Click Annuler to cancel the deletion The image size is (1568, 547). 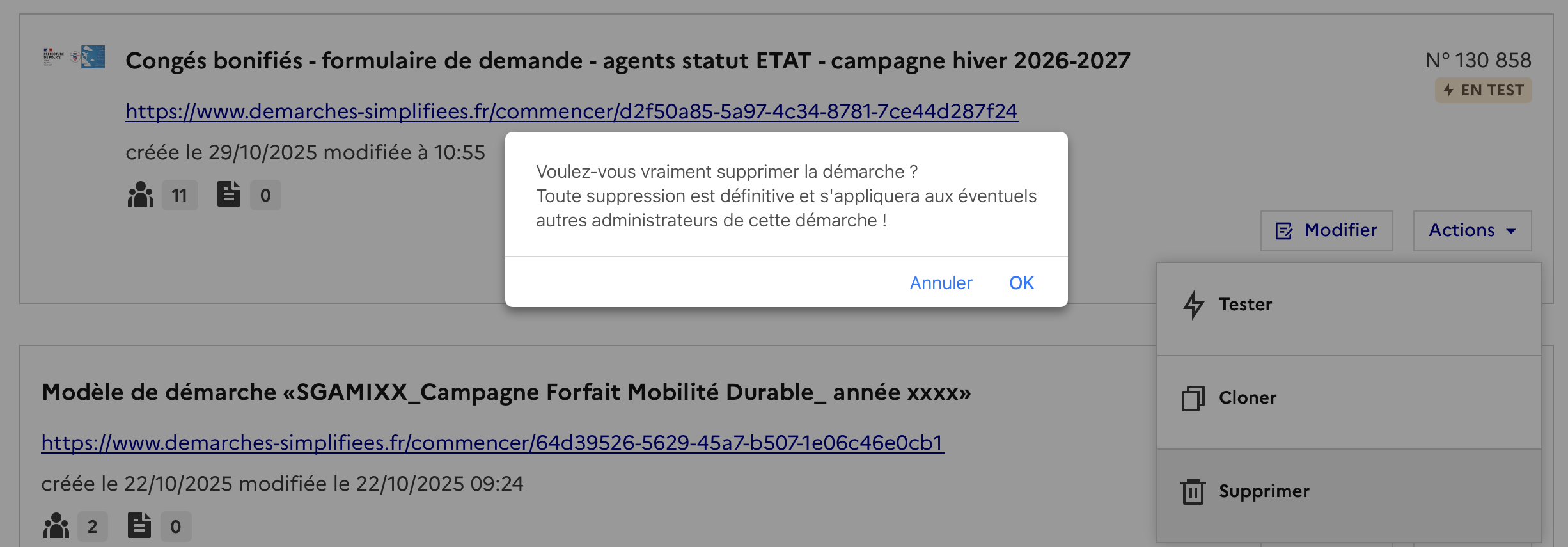[941, 283]
